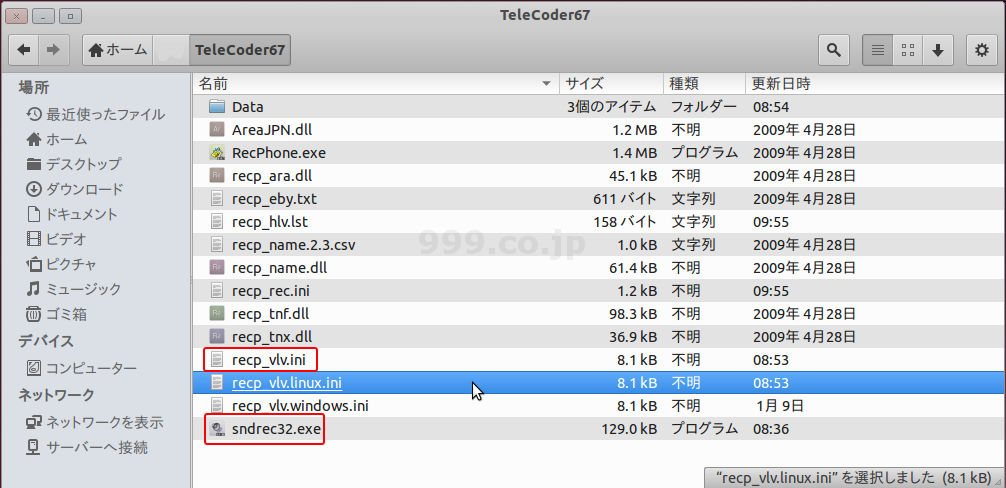Switch to icon grid view
The height and width of the screenshot is (488, 1006).
pyautogui.click(x=908, y=50)
